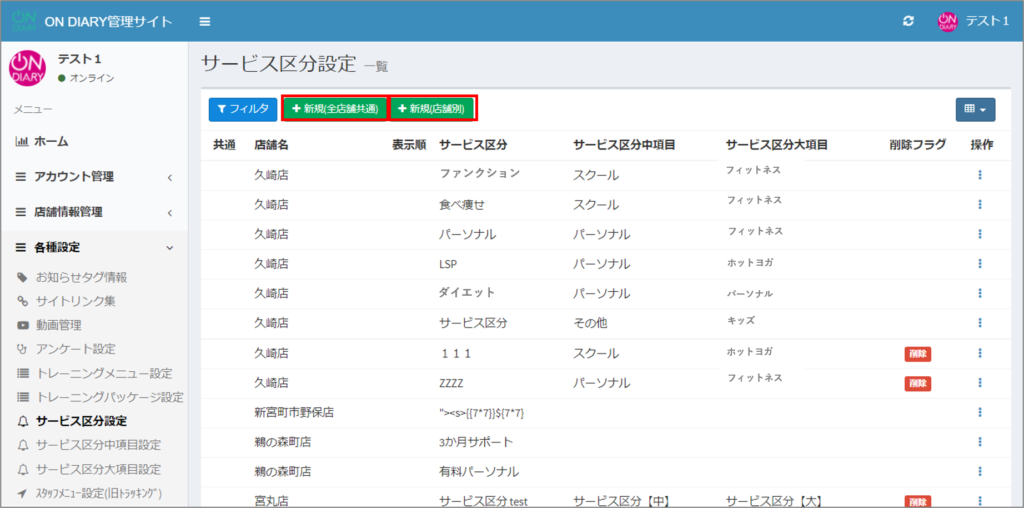
Task: Click 新規(店舗別) button
Action: pos(431,108)
